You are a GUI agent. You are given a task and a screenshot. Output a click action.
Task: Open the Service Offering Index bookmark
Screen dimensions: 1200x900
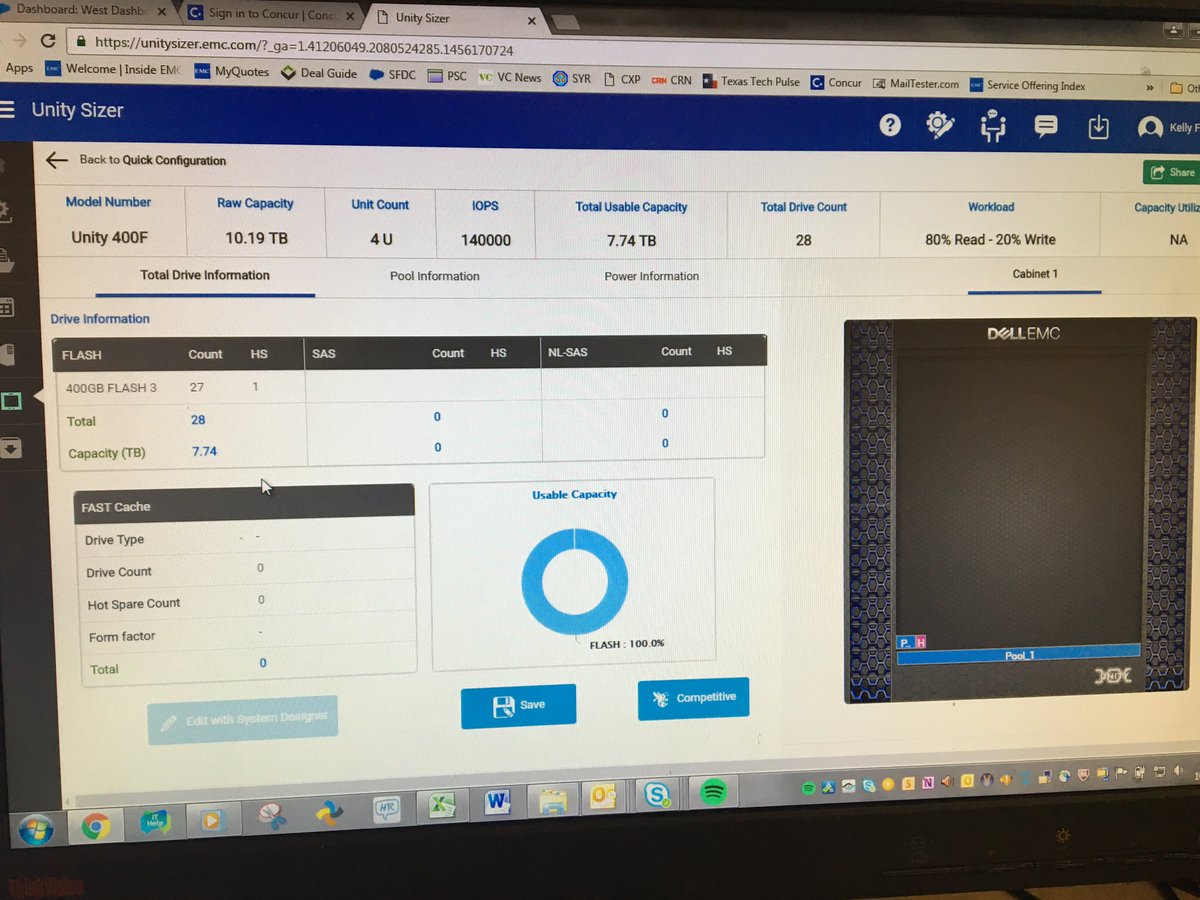coord(1028,86)
